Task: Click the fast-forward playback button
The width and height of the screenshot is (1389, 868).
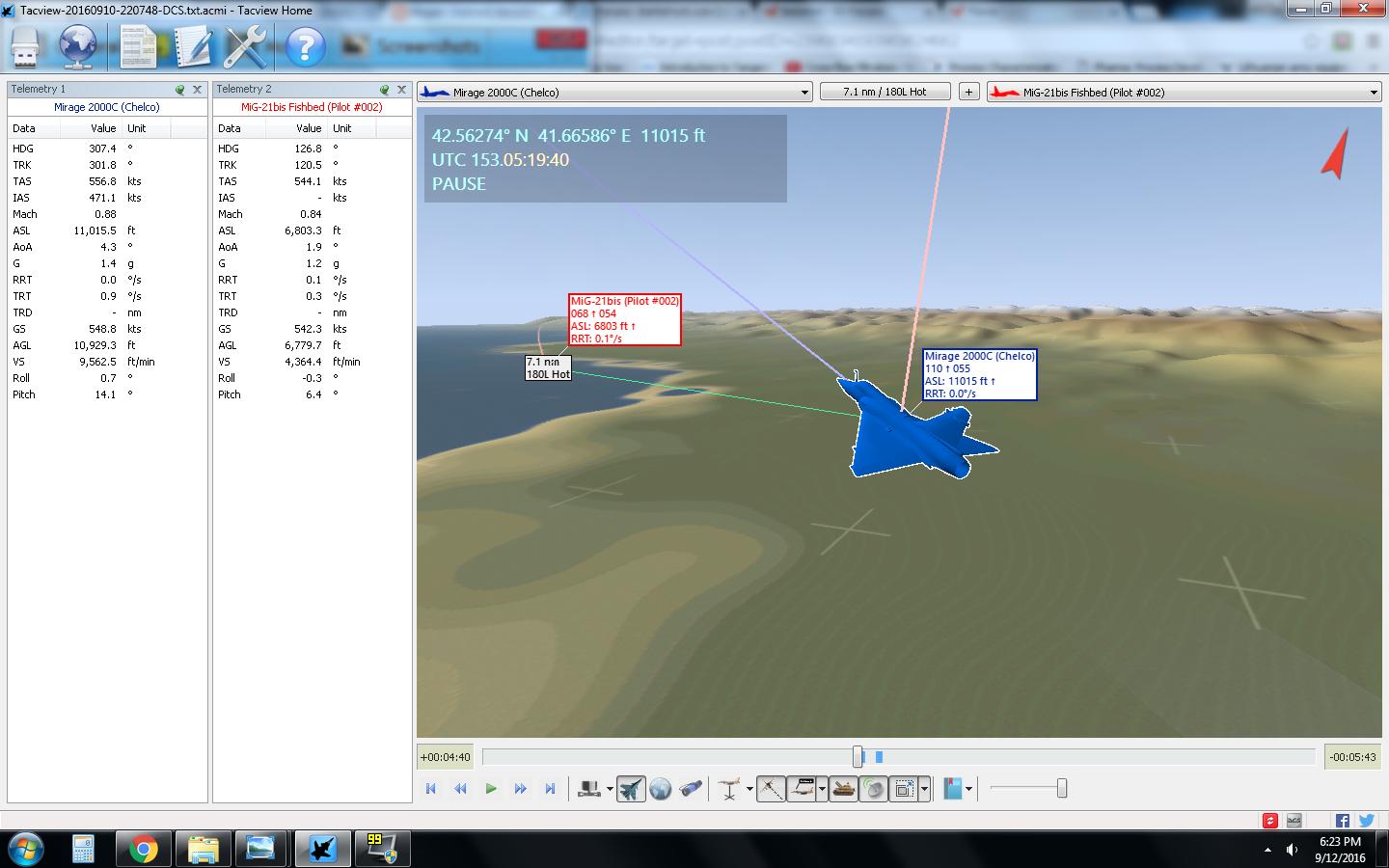Action: click(521, 789)
